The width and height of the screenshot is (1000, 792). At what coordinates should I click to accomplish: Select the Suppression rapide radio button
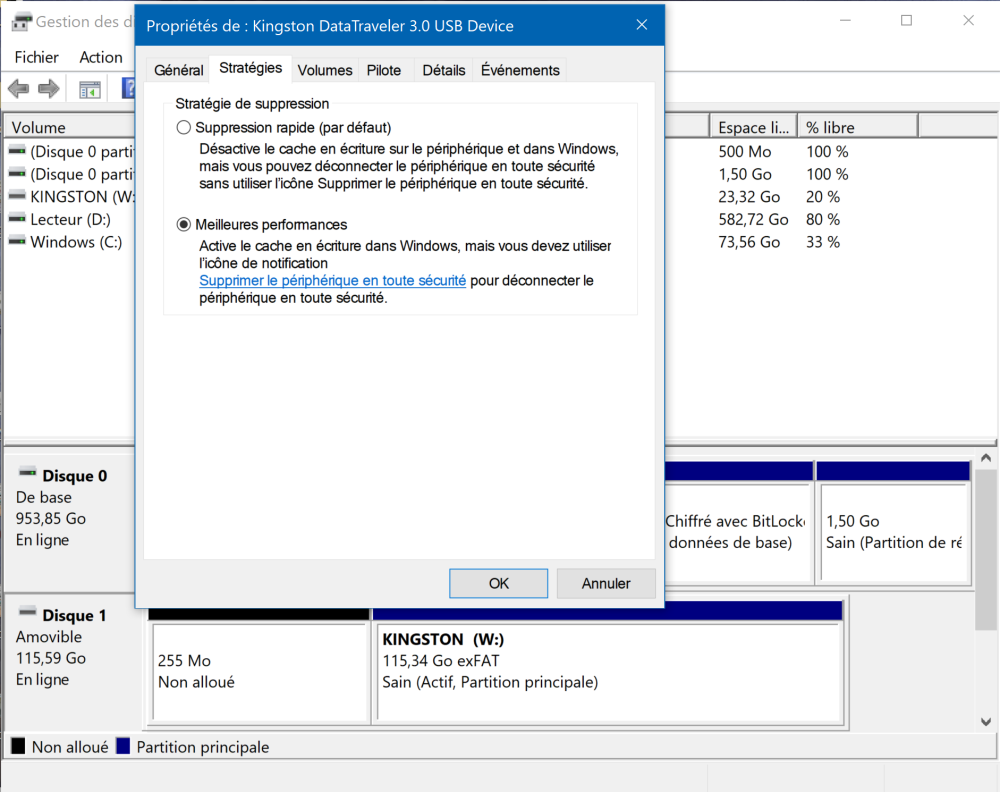click(183, 128)
